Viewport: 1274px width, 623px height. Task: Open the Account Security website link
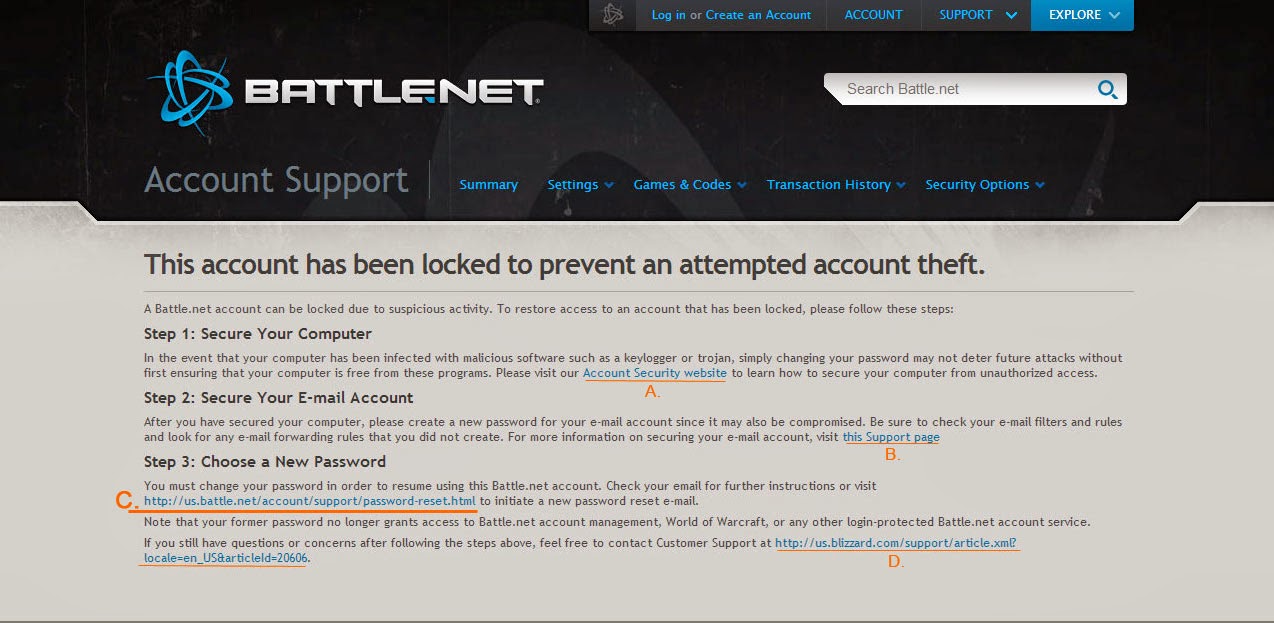[654, 373]
